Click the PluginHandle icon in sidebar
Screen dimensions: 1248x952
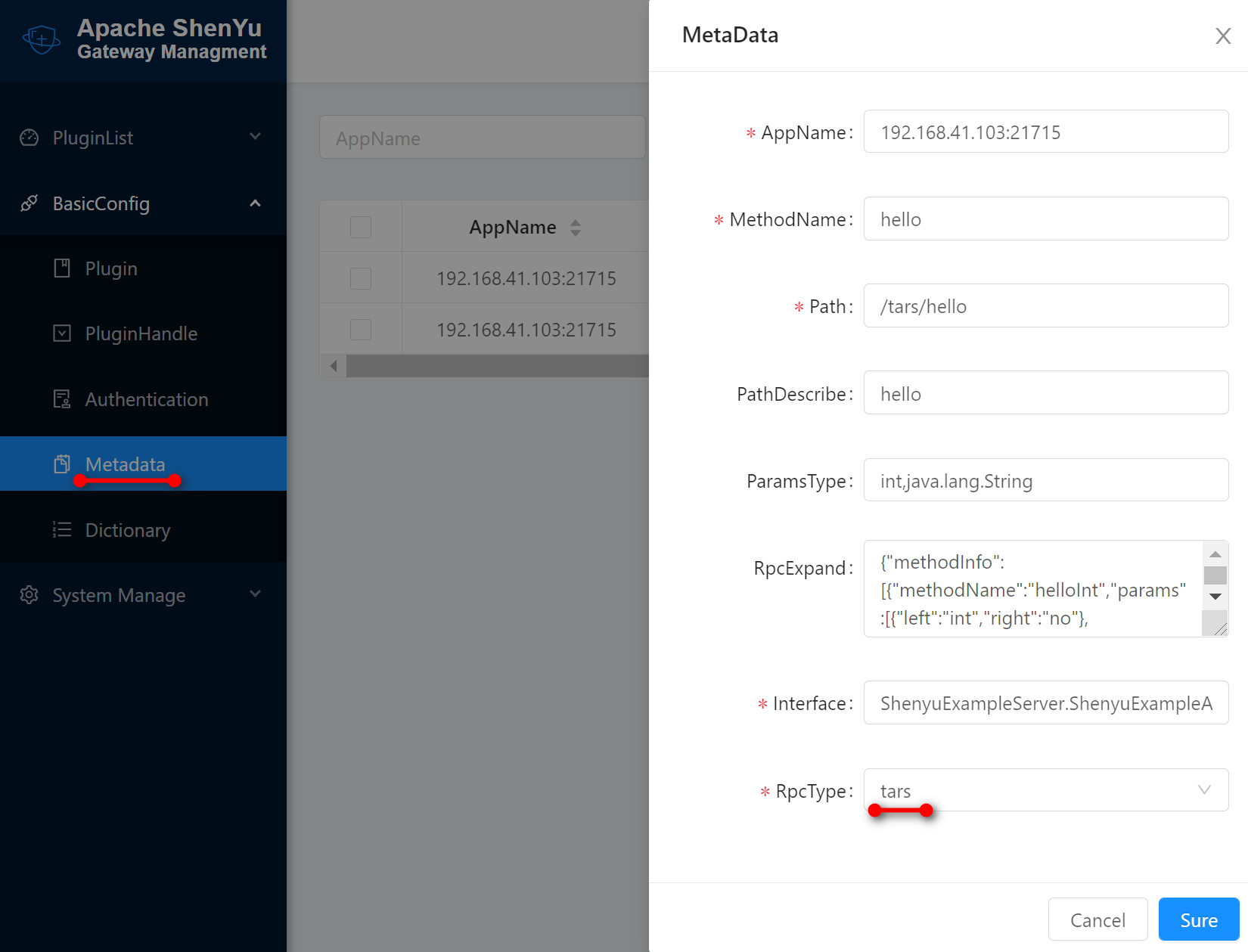coord(62,333)
